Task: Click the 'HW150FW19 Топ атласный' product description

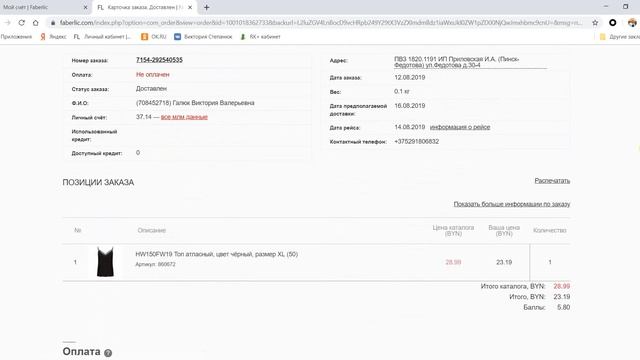Action: click(216, 254)
